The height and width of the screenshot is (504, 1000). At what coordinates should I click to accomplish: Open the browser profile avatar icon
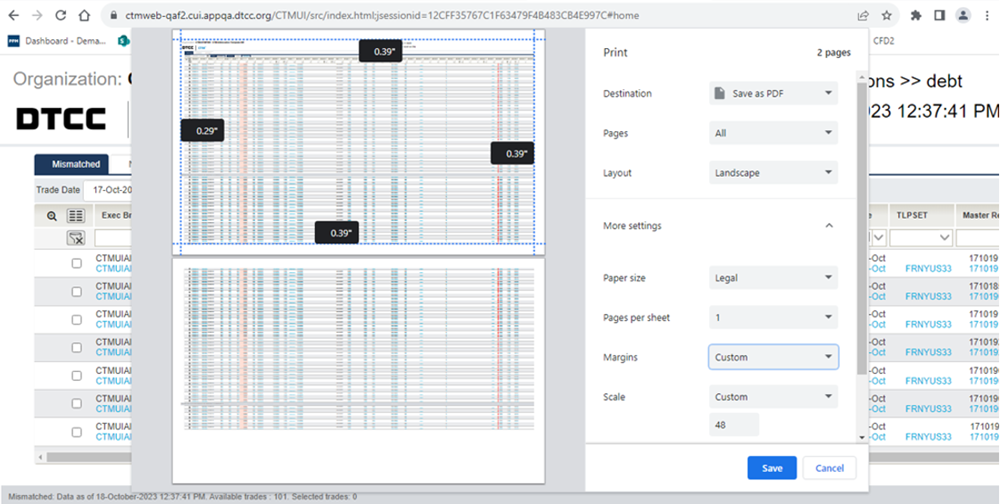coord(963,16)
